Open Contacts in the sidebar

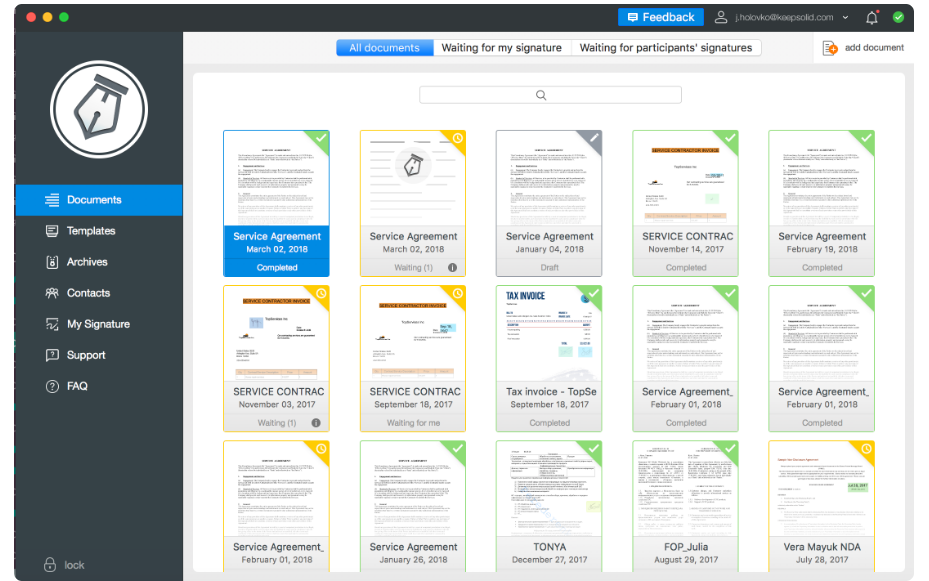[x=99, y=293]
